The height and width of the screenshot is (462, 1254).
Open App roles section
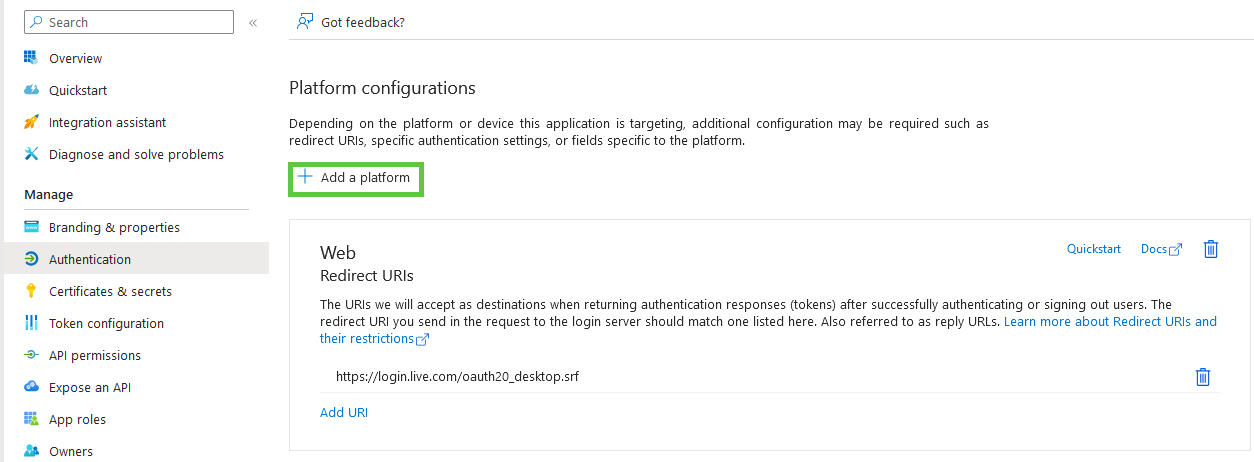tap(77, 419)
